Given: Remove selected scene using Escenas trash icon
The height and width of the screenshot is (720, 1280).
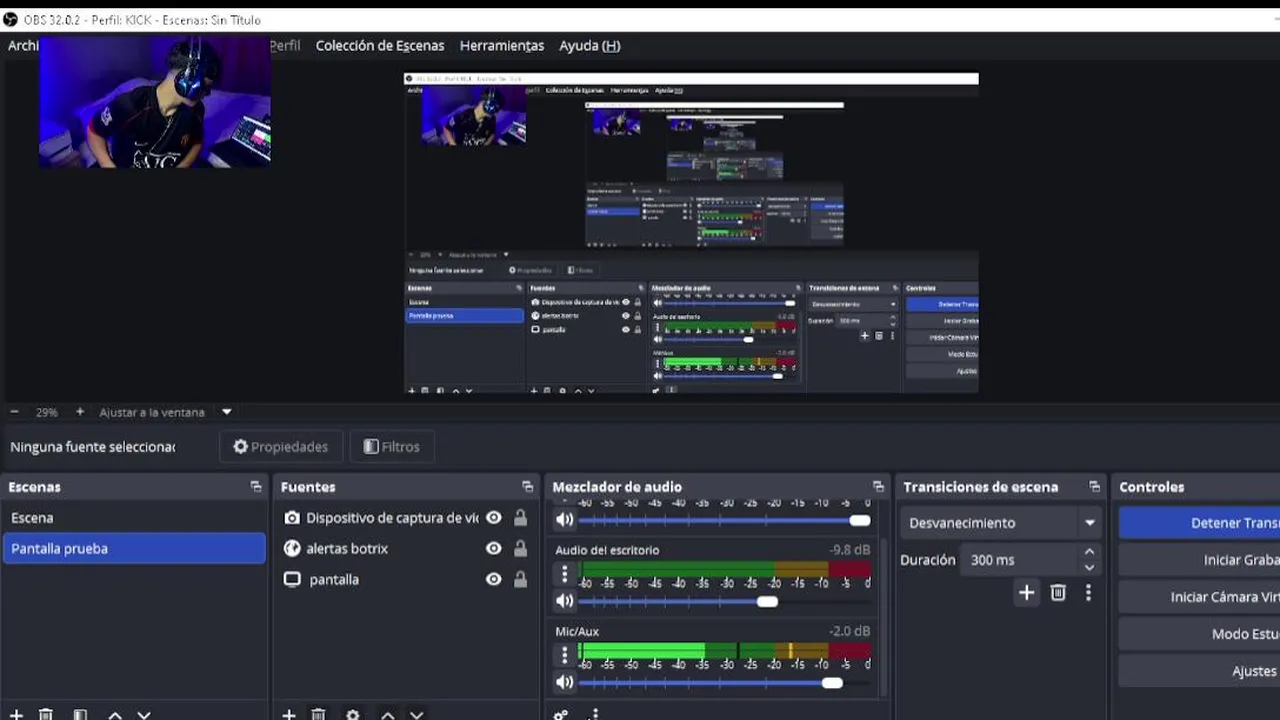Looking at the screenshot, I should (46, 714).
